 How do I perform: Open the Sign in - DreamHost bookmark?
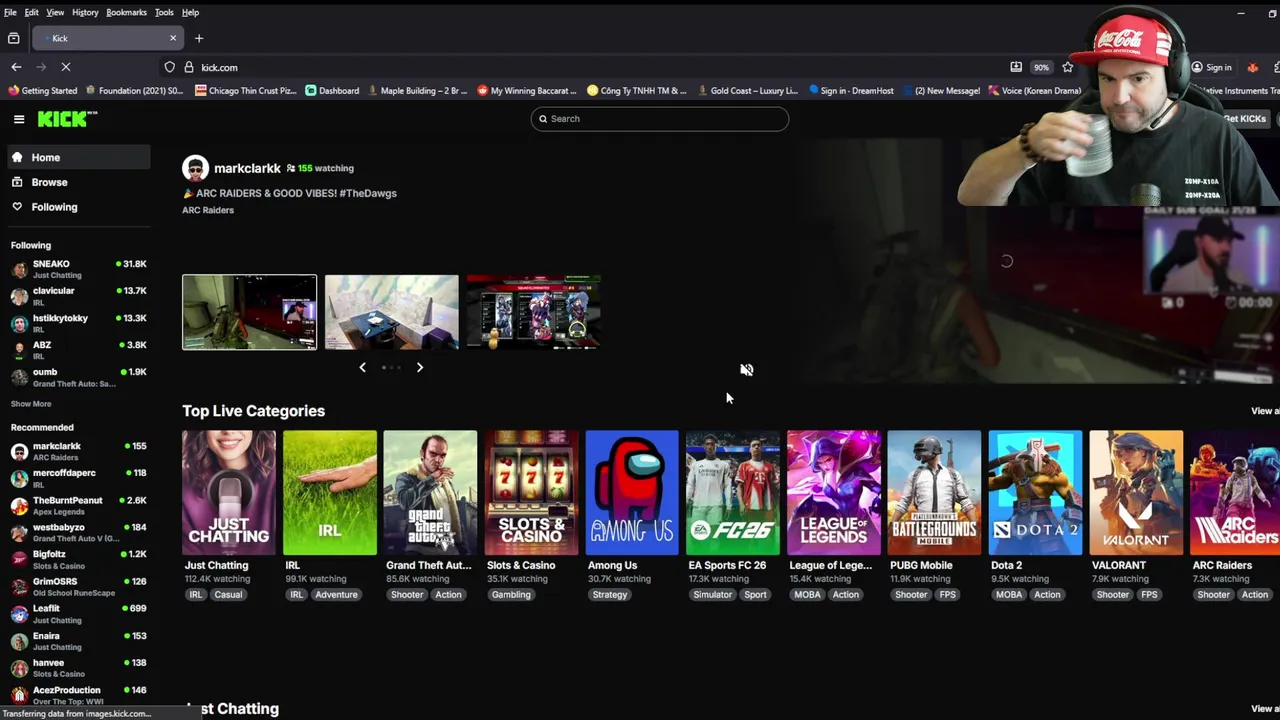850,91
